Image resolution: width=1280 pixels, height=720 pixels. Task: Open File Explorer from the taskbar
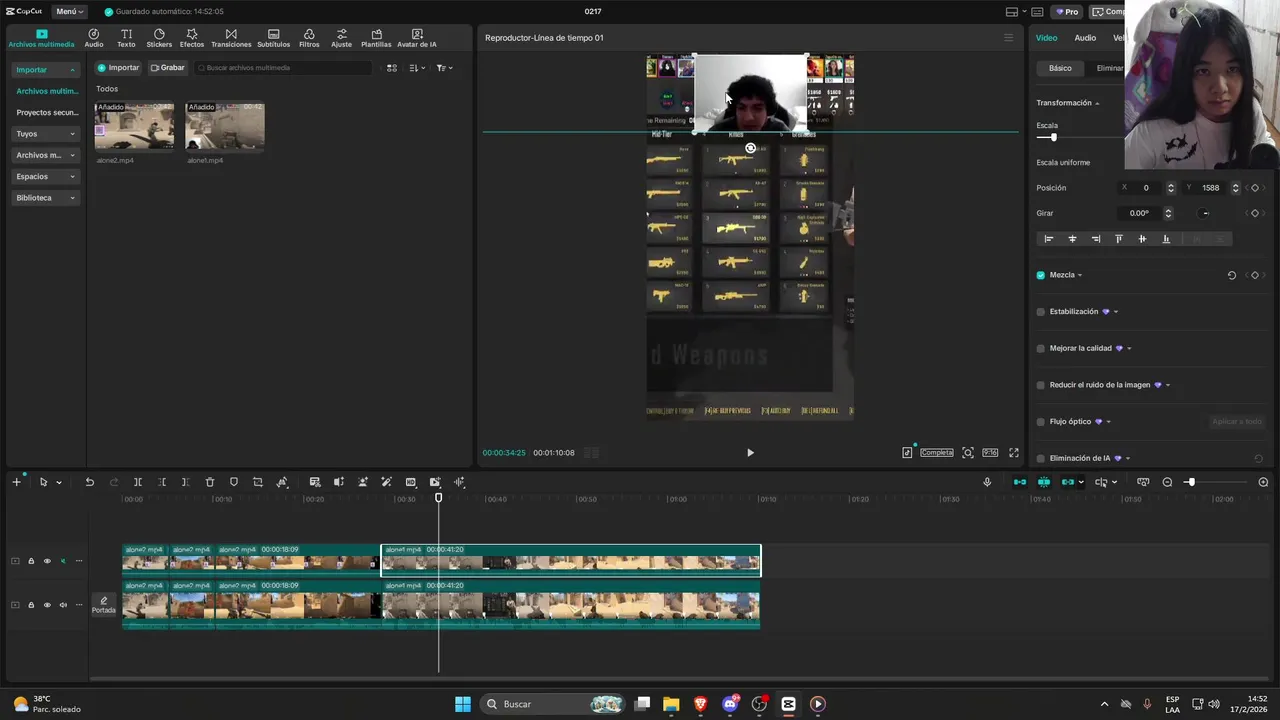coord(671,704)
